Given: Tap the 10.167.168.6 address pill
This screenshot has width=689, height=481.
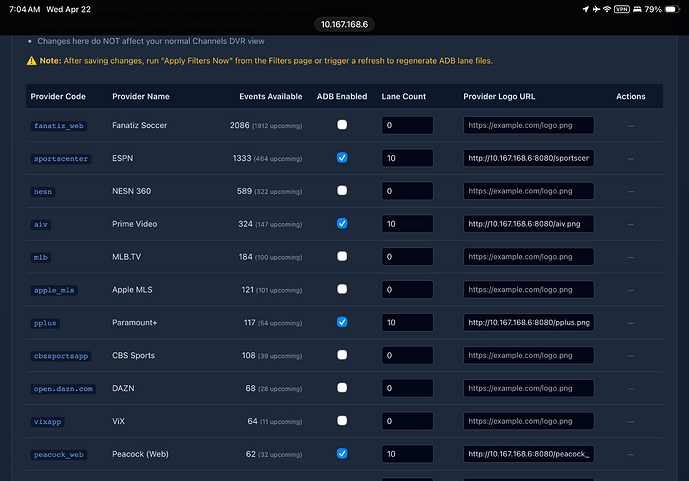Looking at the screenshot, I should (x=344, y=24).
